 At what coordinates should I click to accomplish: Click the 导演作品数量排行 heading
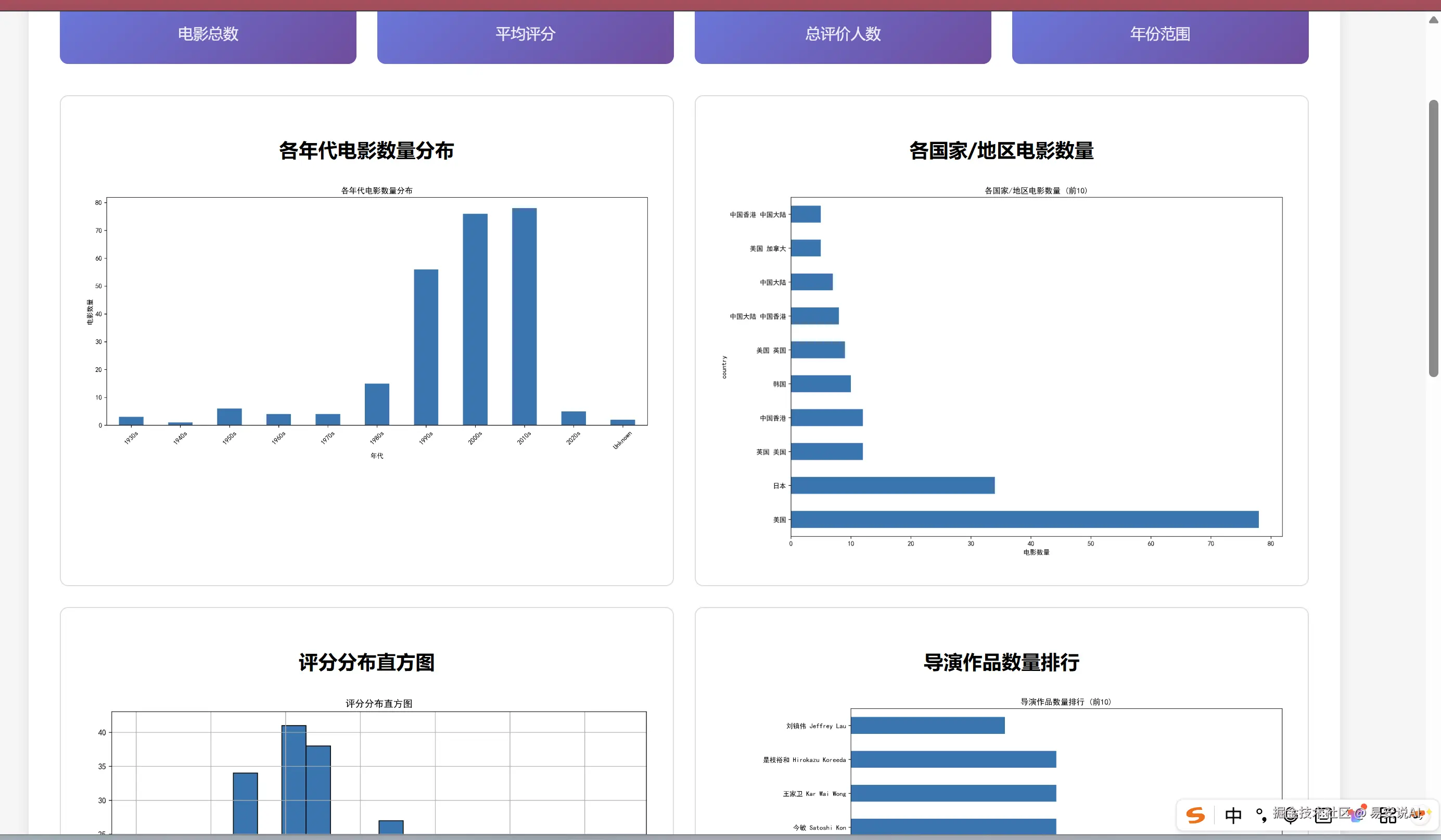pyautogui.click(x=1001, y=663)
